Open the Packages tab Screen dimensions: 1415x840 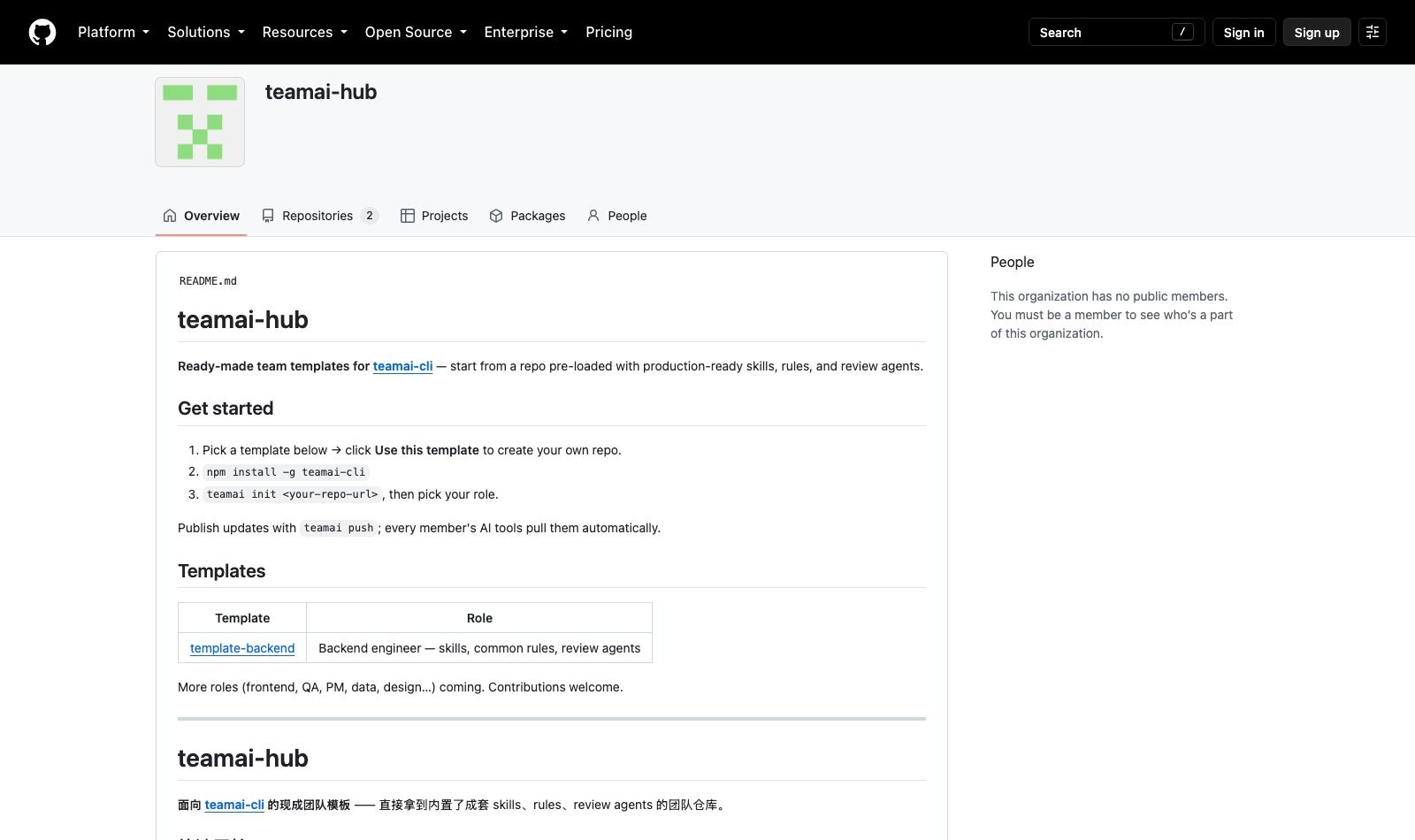[x=527, y=216]
